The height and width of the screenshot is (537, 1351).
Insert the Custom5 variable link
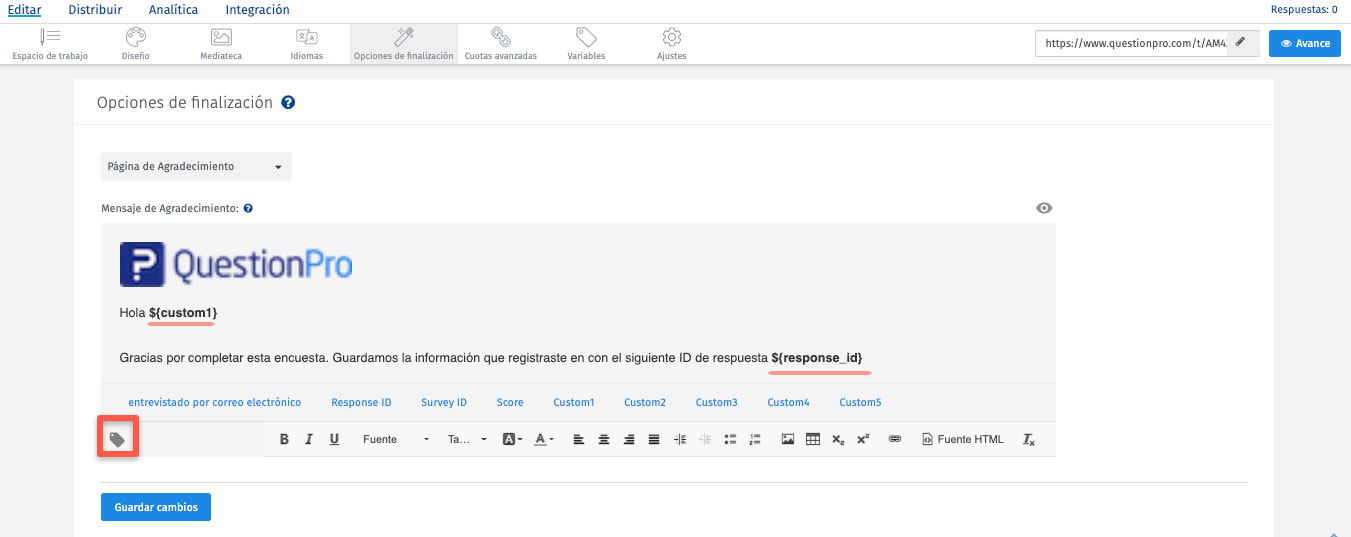(860, 402)
